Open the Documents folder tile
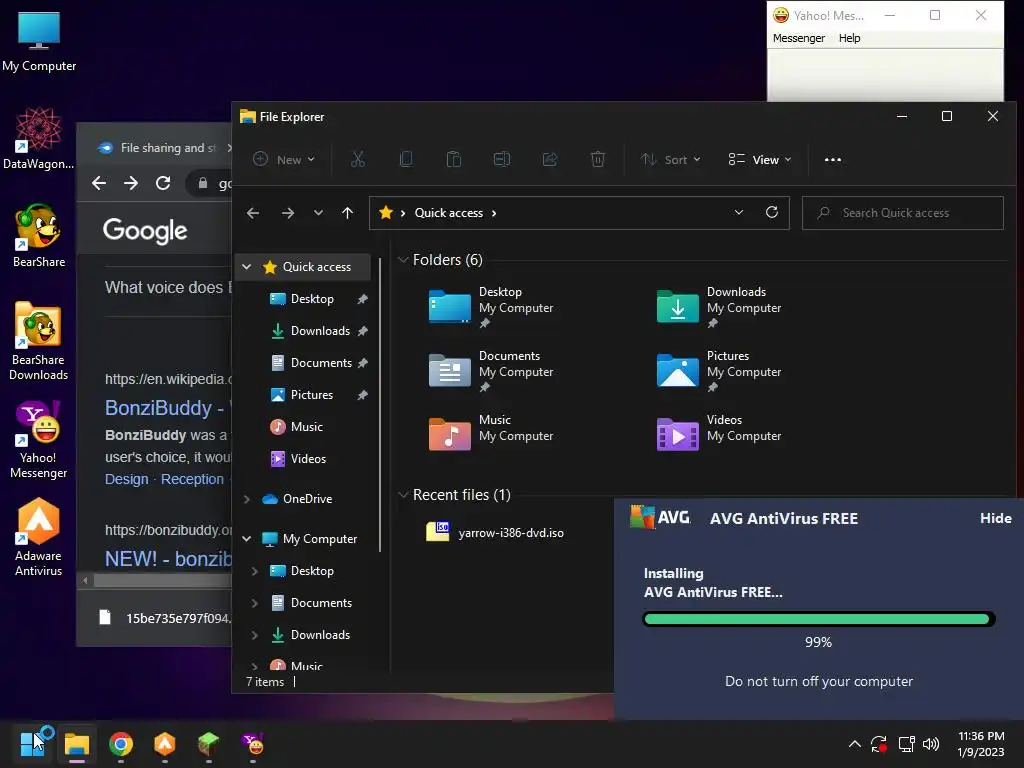Image resolution: width=1024 pixels, height=768 pixels. 491,371
